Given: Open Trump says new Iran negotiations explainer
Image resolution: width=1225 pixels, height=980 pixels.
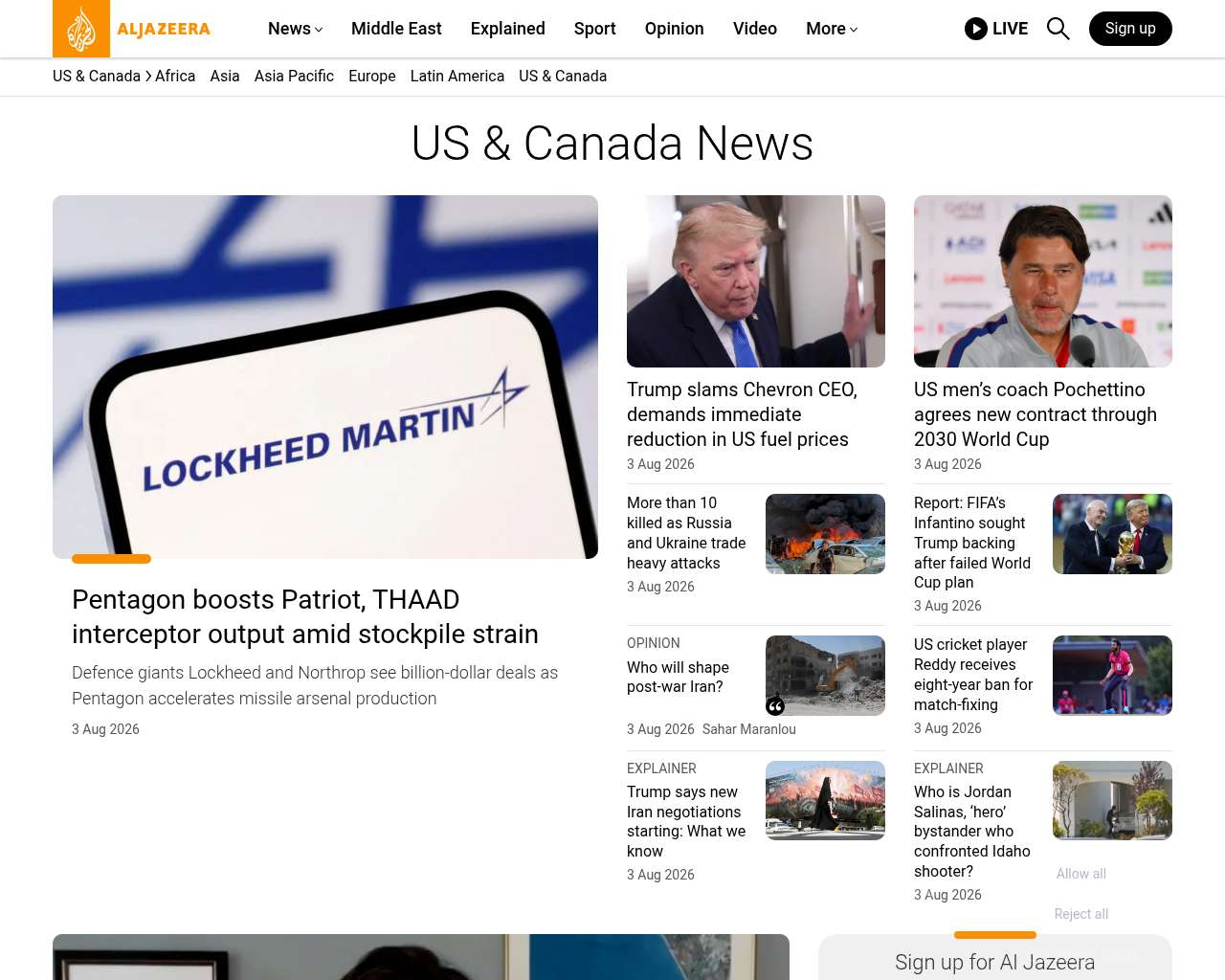Looking at the screenshot, I should 686,821.
